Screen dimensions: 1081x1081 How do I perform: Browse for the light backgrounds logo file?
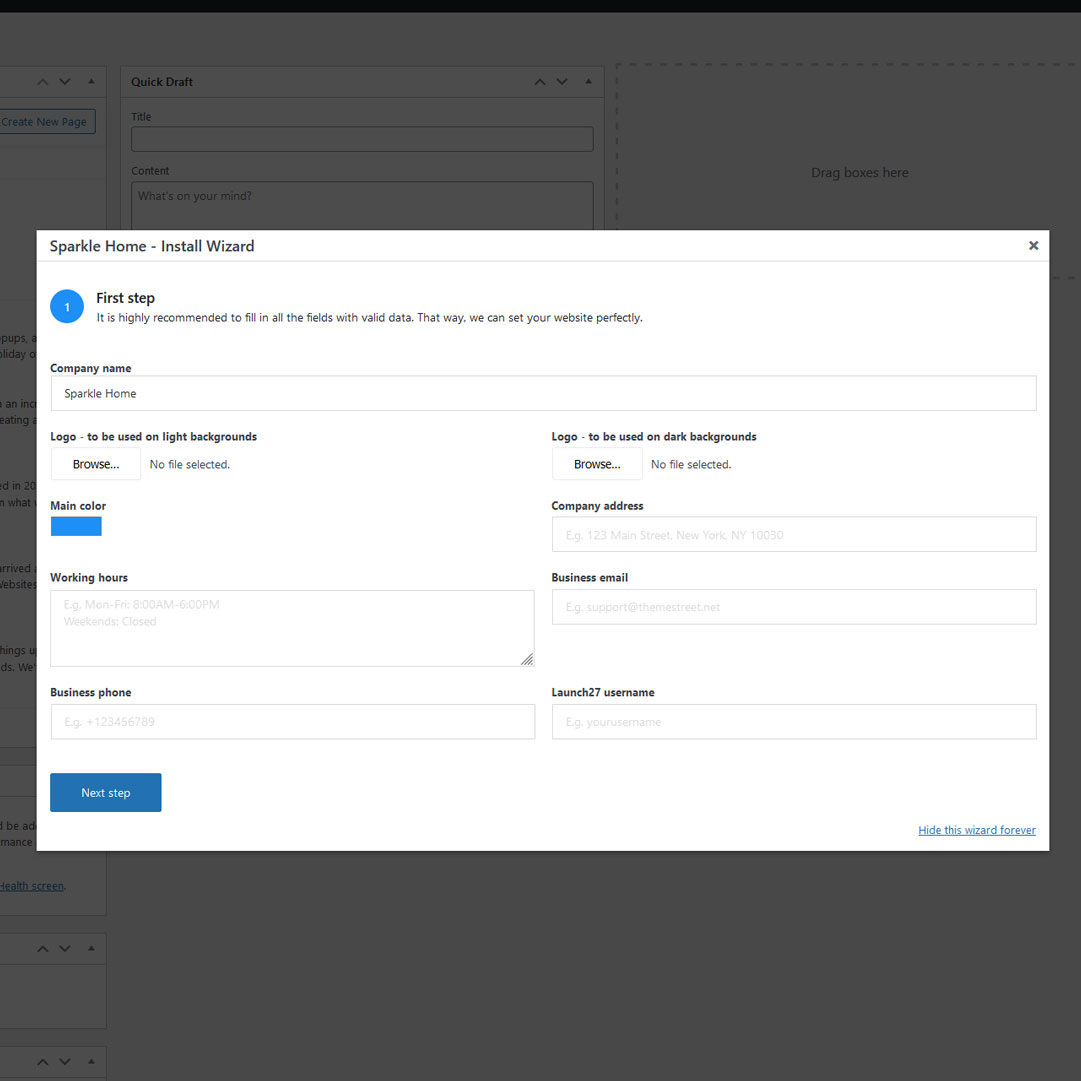point(96,464)
